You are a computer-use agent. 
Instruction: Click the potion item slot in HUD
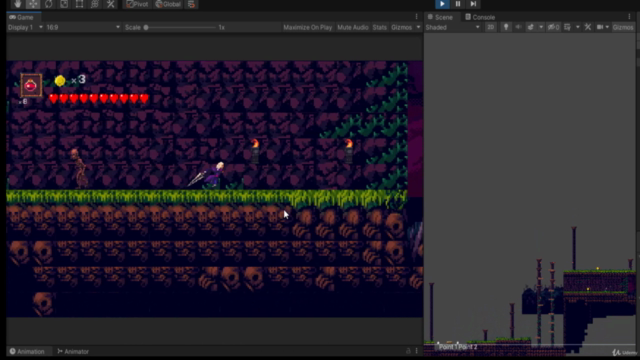tap(31, 85)
